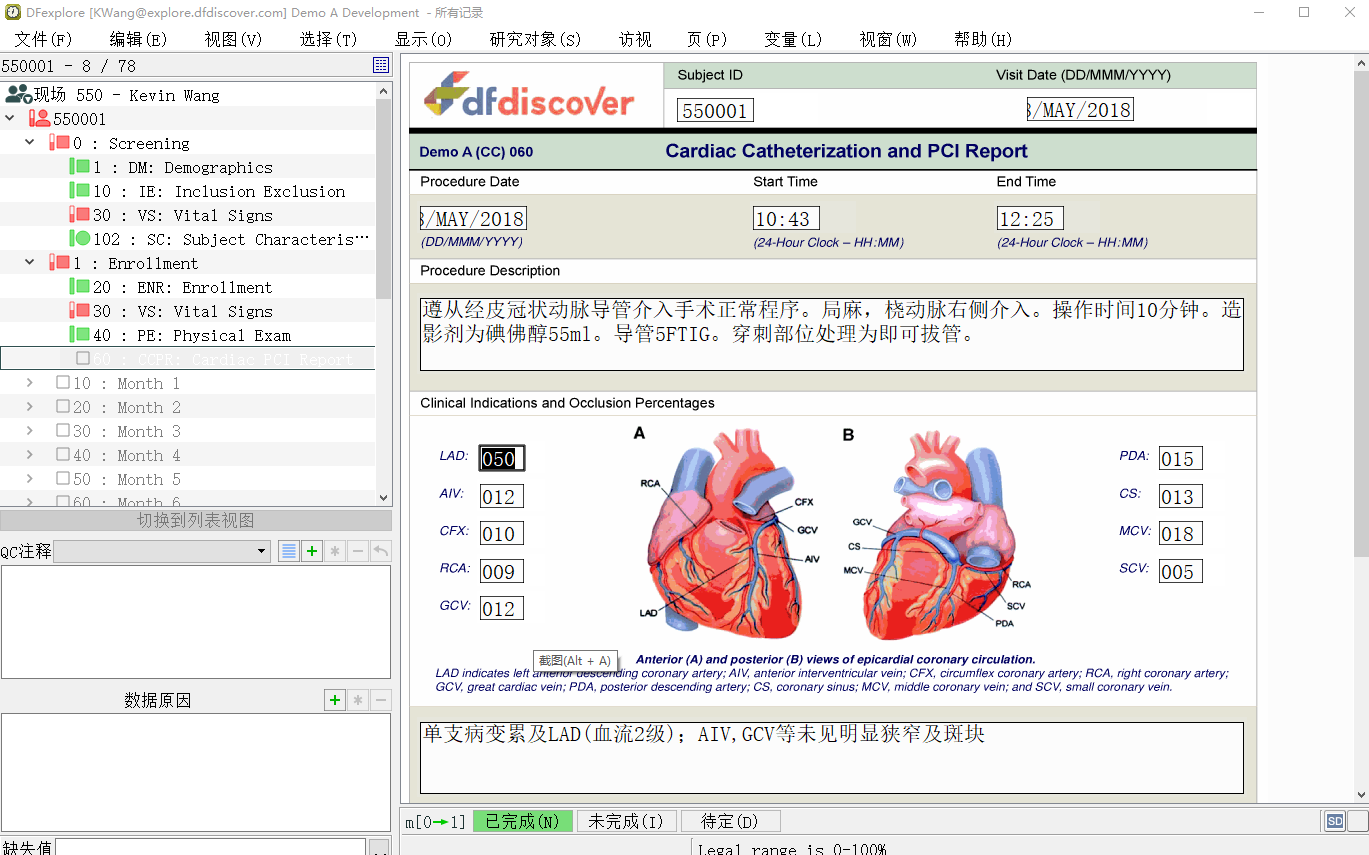The image size is (1369, 855).
Task: Click the empty status box of 30 : Month 3
Action: coord(63,431)
